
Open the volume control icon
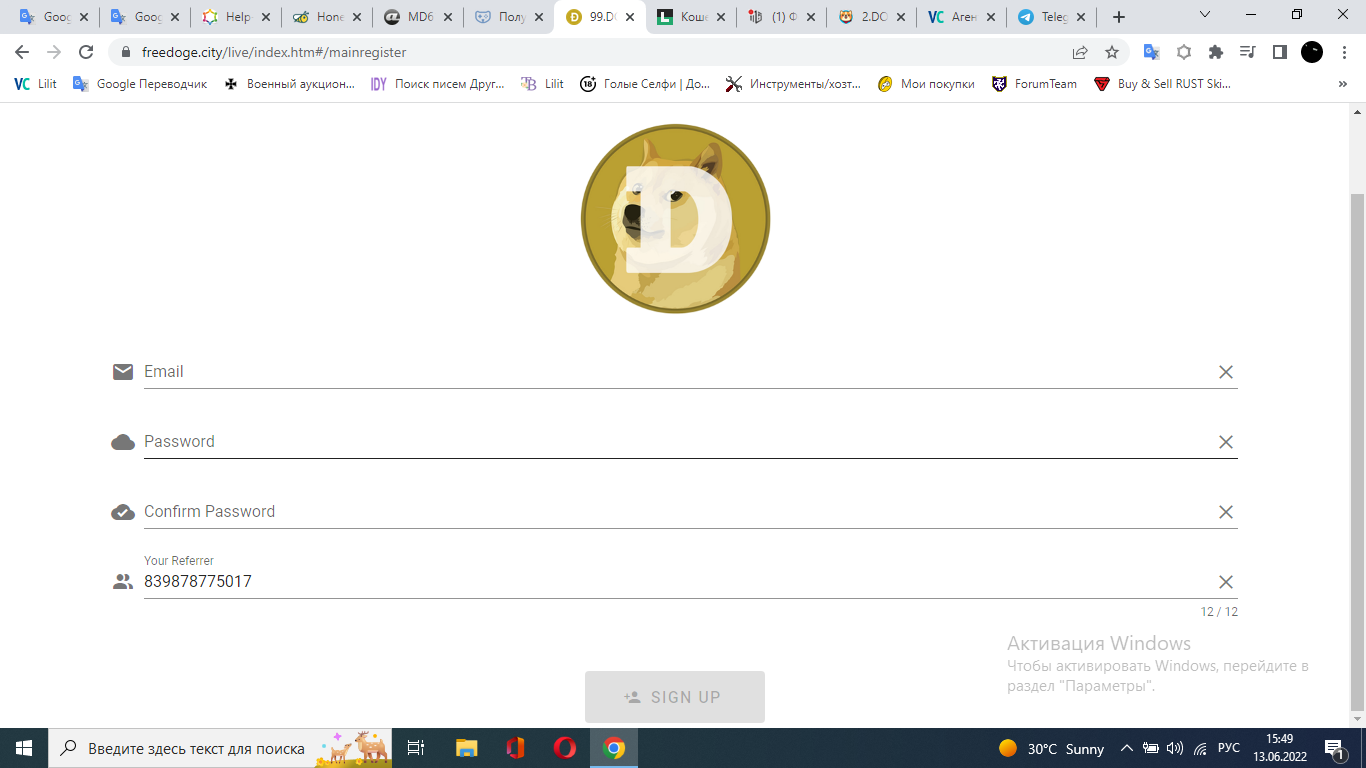tap(1175, 748)
